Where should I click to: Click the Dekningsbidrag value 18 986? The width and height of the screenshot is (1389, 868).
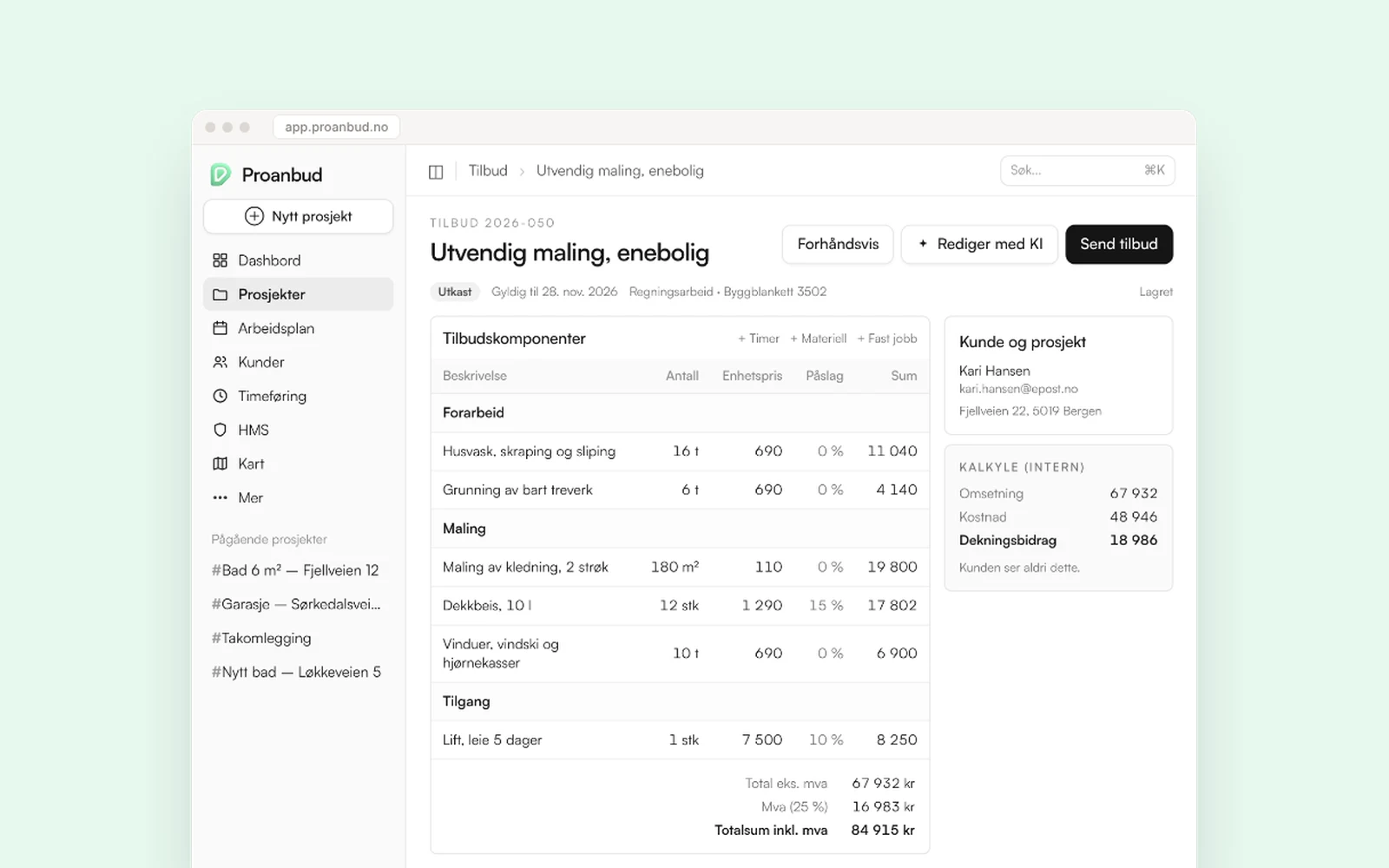coord(1134,540)
